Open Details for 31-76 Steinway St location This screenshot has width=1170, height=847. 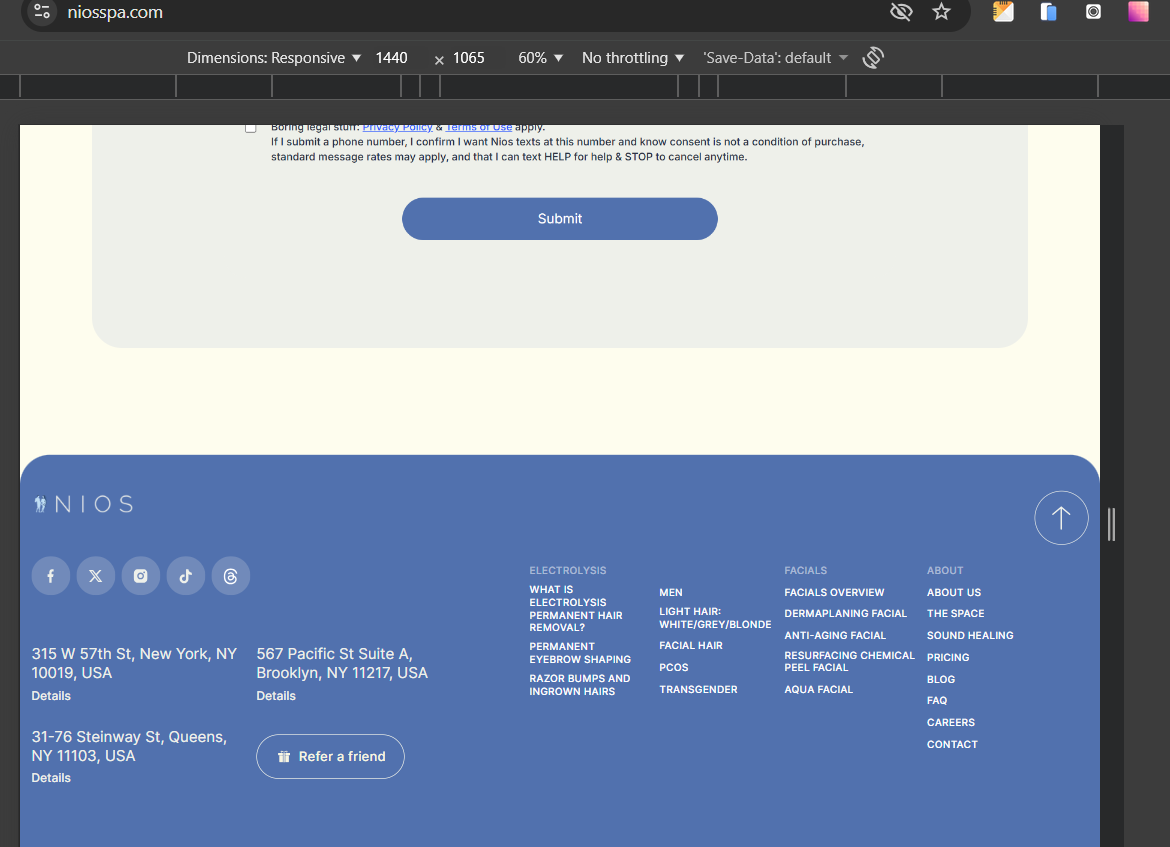pyautogui.click(x=51, y=778)
